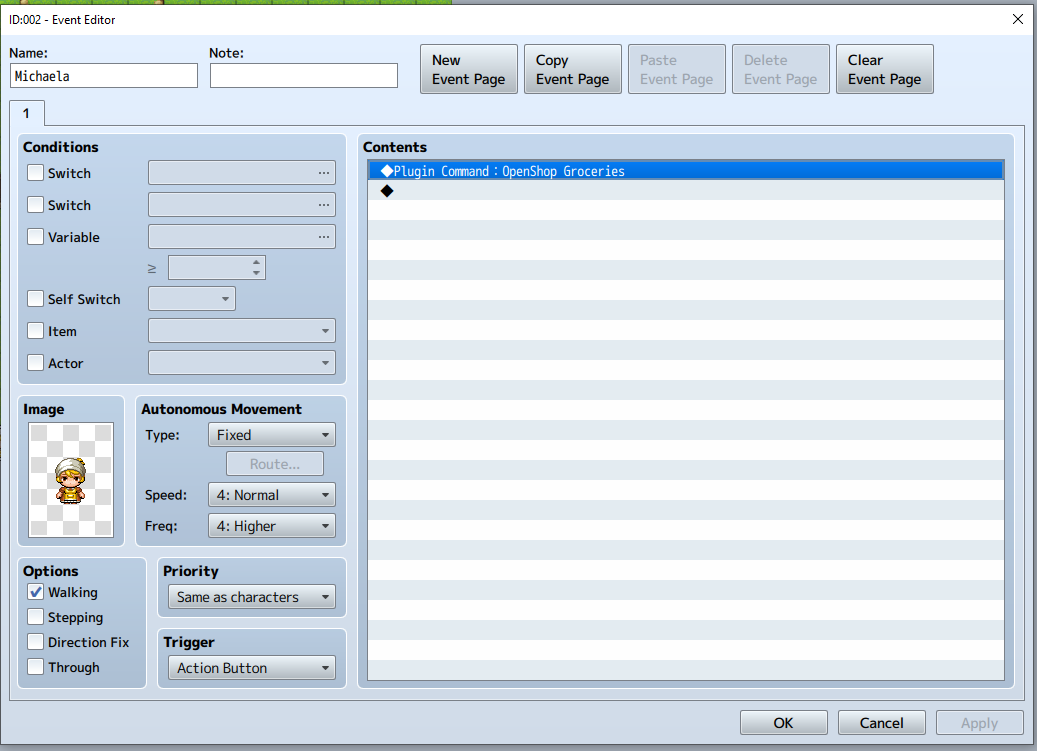Check the Through option
Screen dimensions: 1037x751
(36, 666)
